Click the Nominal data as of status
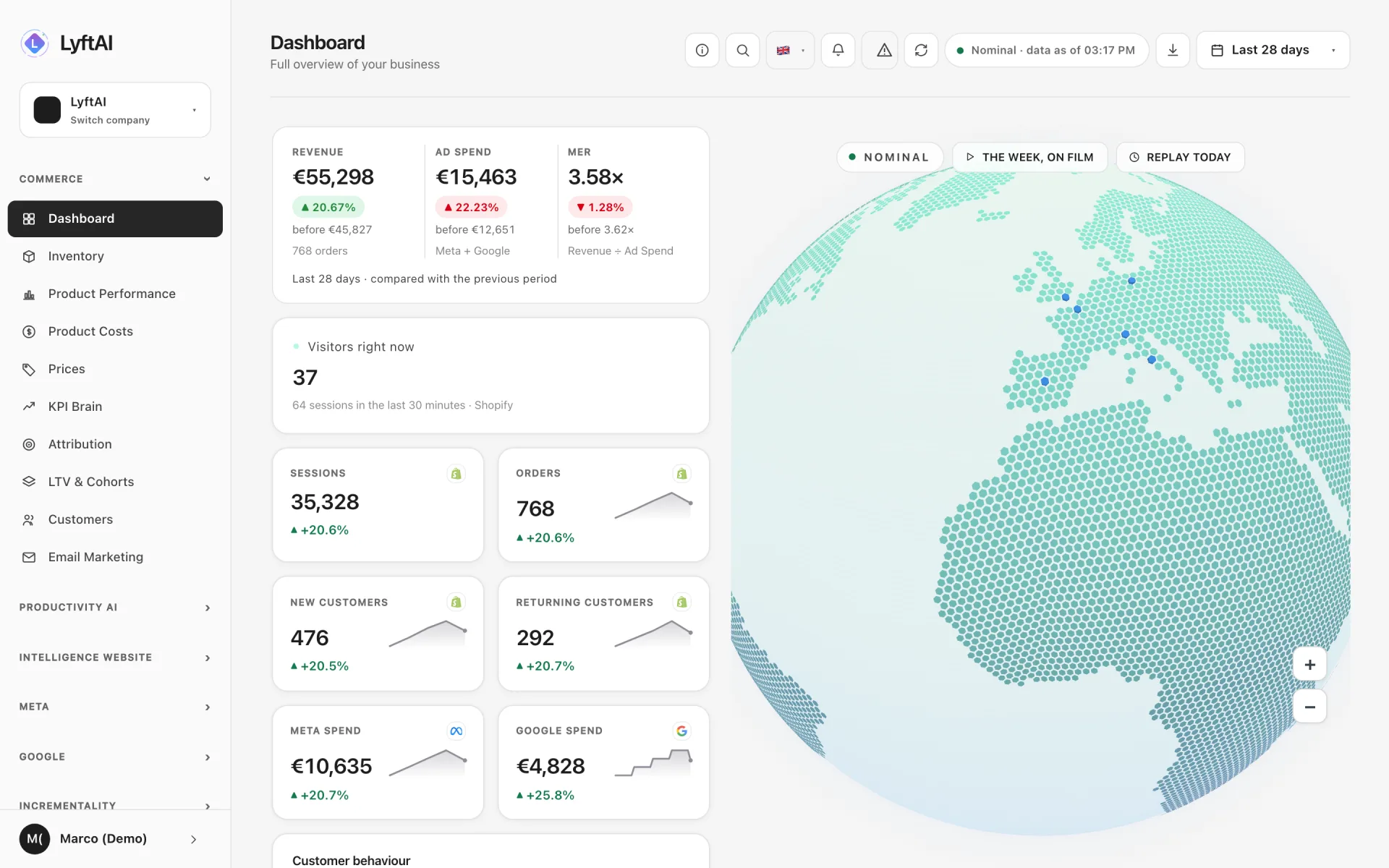Image resolution: width=1389 pixels, height=868 pixels. 1046,50
